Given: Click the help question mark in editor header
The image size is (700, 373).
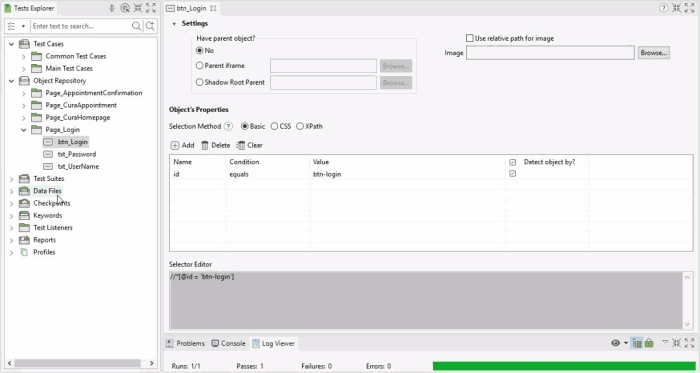Looking at the screenshot, I should (663, 8).
